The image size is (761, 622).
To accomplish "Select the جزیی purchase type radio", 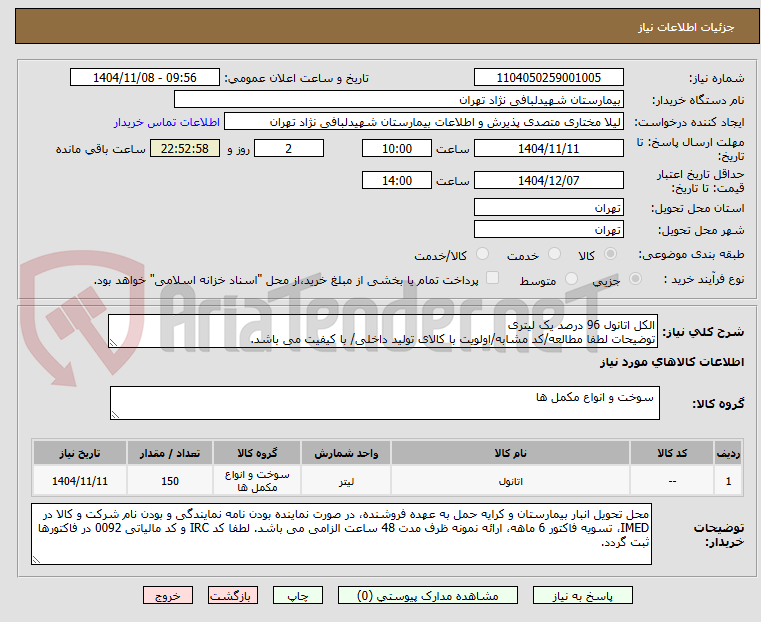I will click(635, 279).
